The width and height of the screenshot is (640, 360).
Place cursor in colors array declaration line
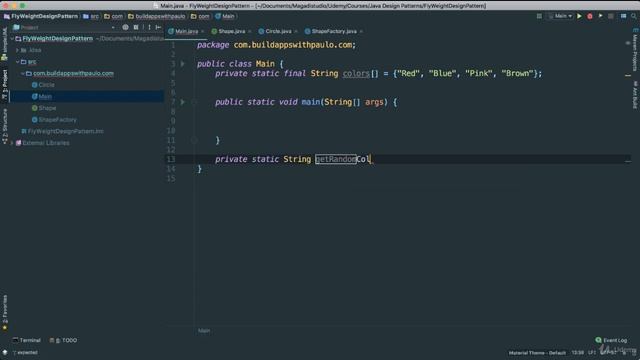point(378,73)
